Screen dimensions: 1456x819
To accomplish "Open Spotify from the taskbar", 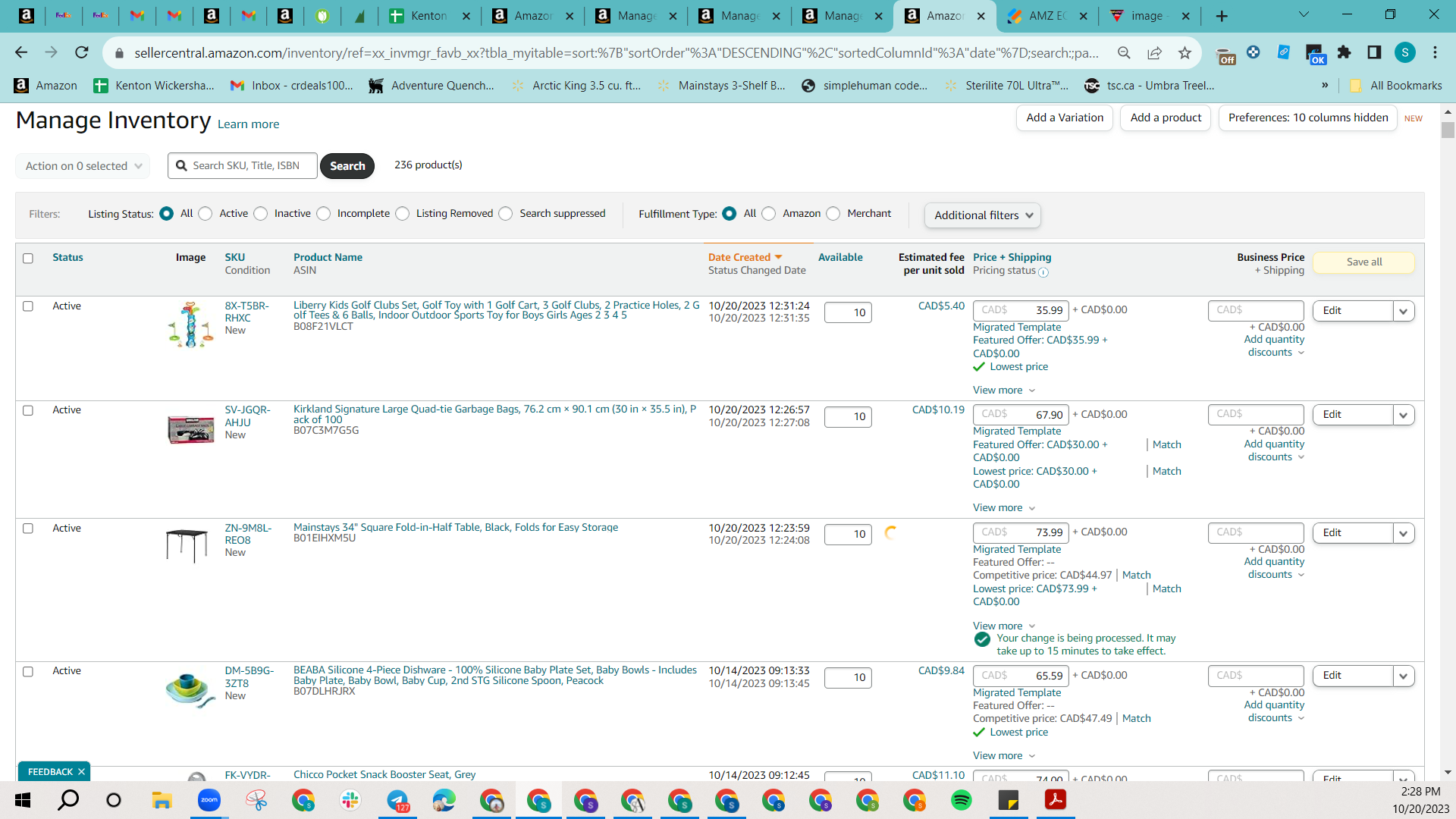I will pos(961,800).
